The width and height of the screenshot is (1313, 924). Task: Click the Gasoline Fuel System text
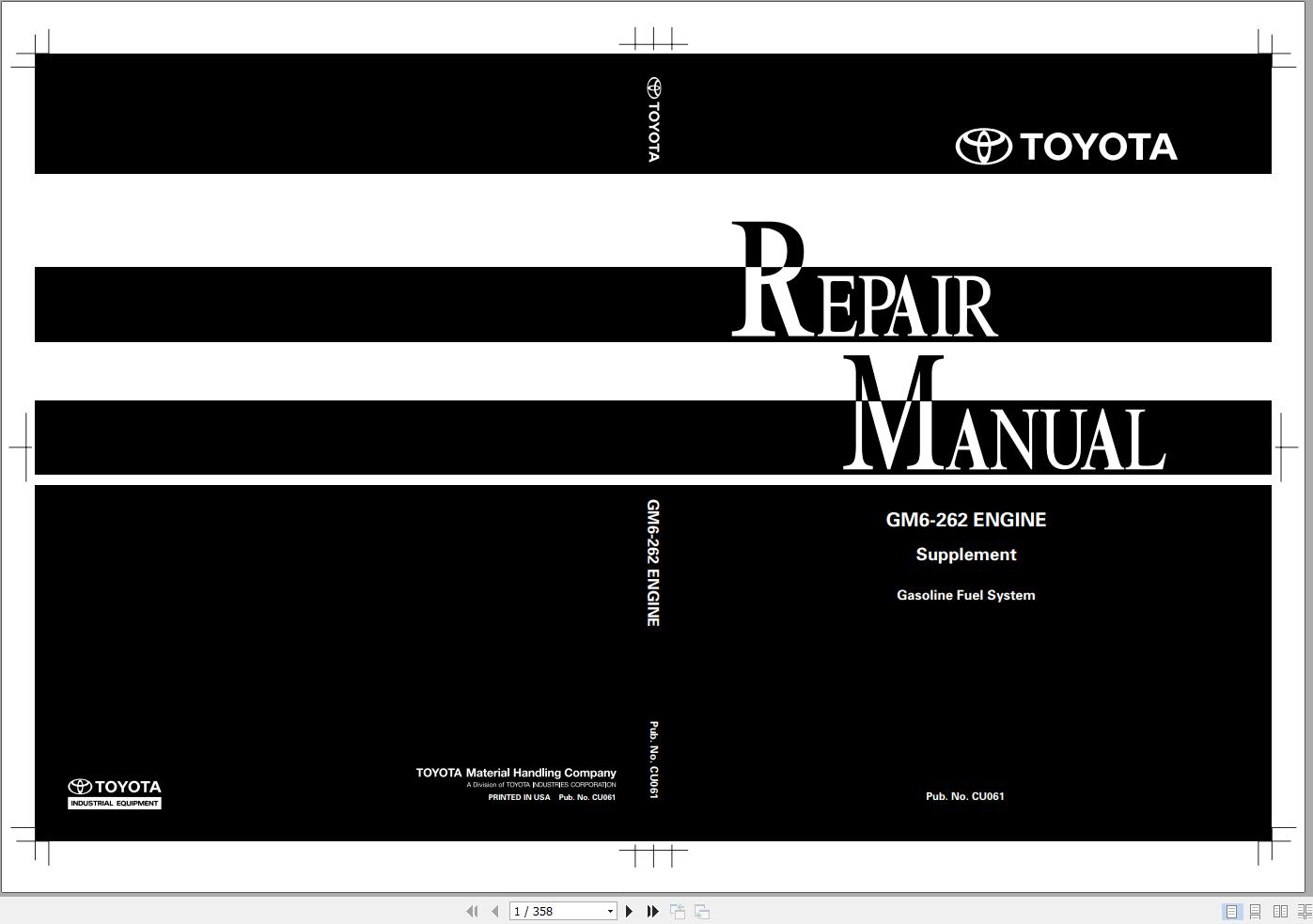pos(966,595)
